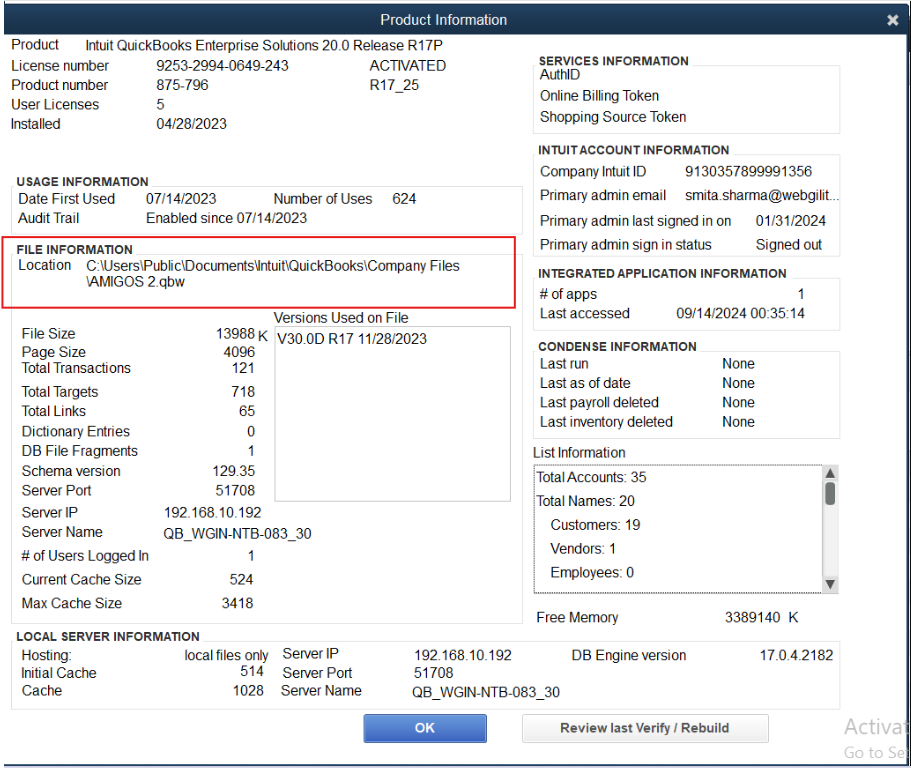Click the Schema version value 129.35
The image size is (911, 768).
[234, 471]
